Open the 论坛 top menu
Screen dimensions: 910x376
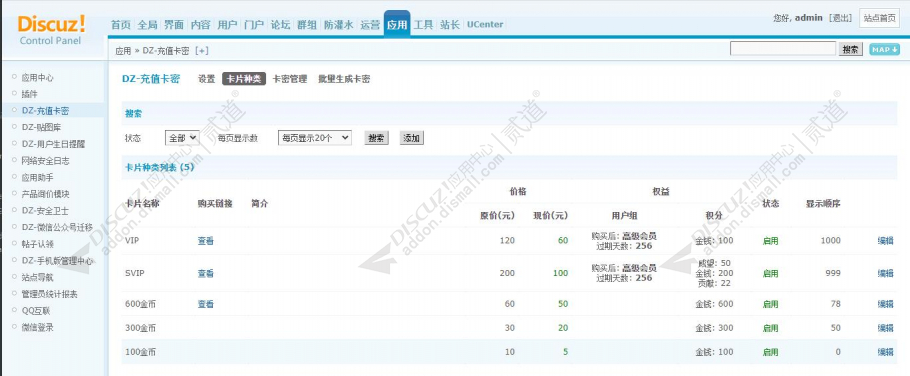pyautogui.click(x=281, y=25)
